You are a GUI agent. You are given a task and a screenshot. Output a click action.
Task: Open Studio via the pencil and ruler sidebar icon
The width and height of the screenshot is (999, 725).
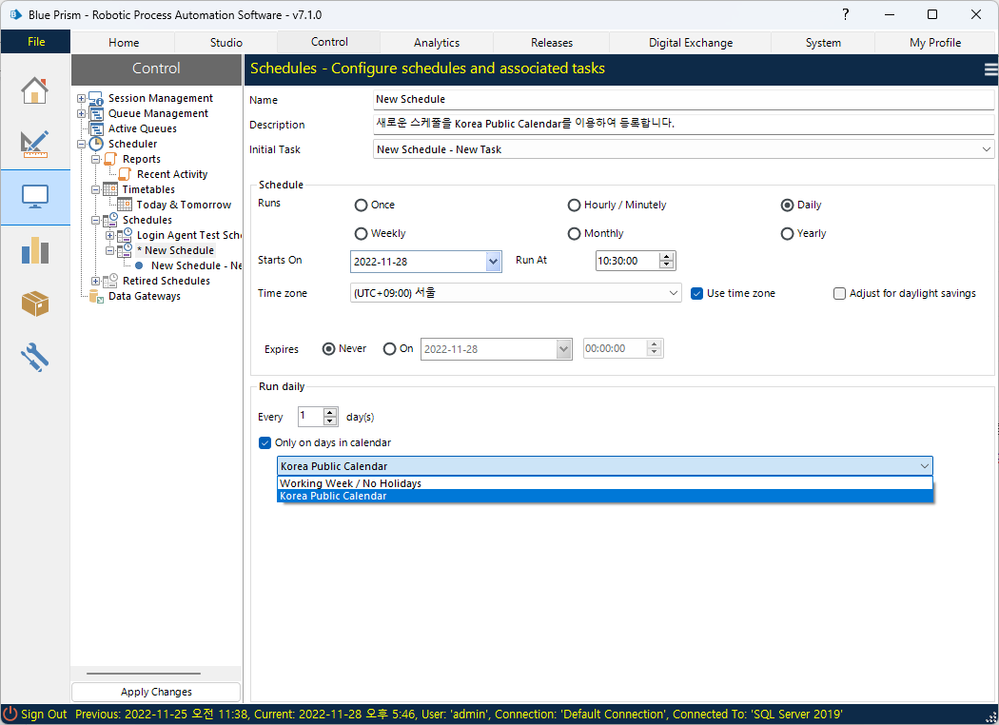click(35, 143)
